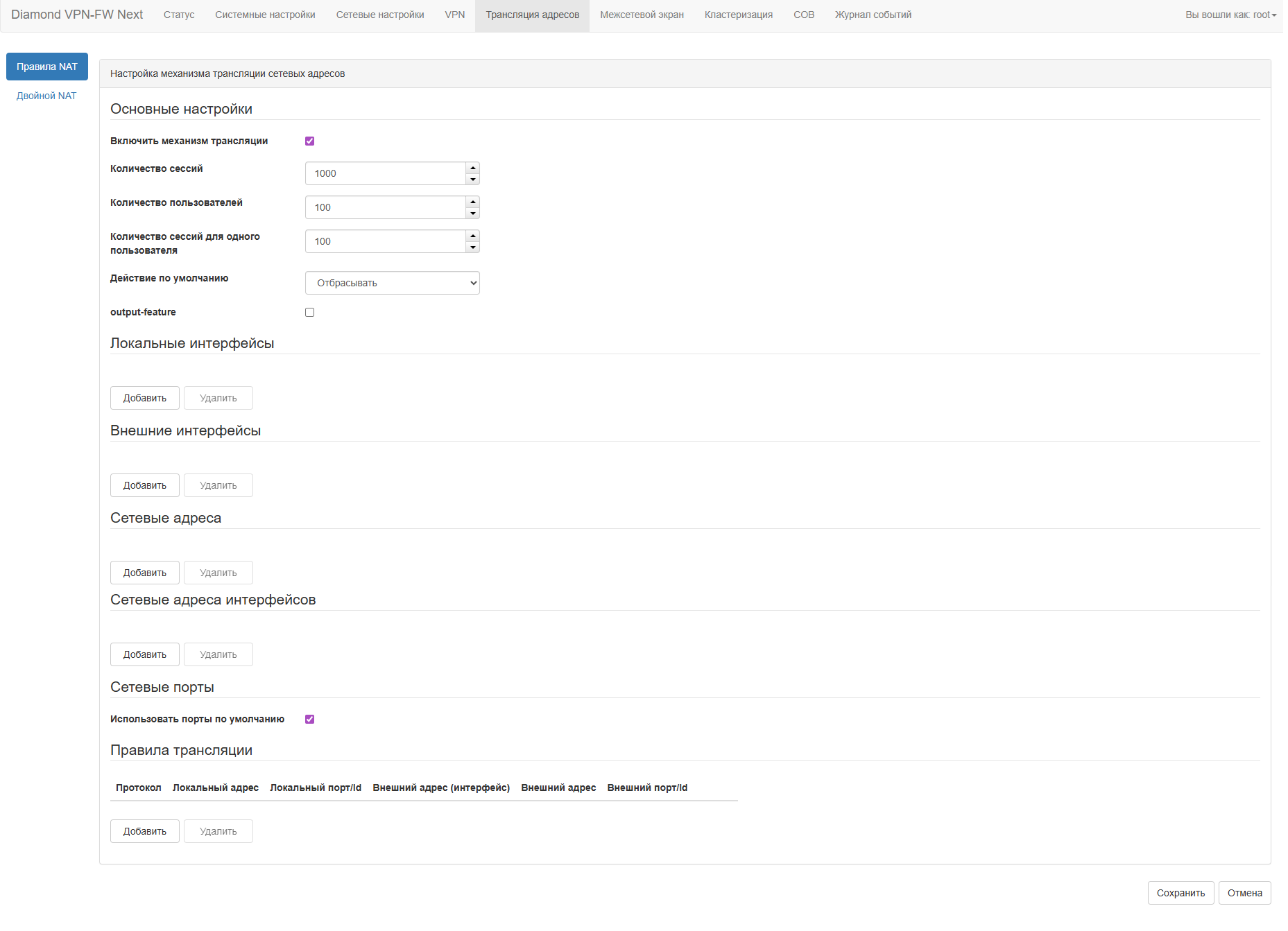The width and height of the screenshot is (1288, 931).
Task: Uncheck Использовать порты по умолчанию
Action: (x=309, y=720)
